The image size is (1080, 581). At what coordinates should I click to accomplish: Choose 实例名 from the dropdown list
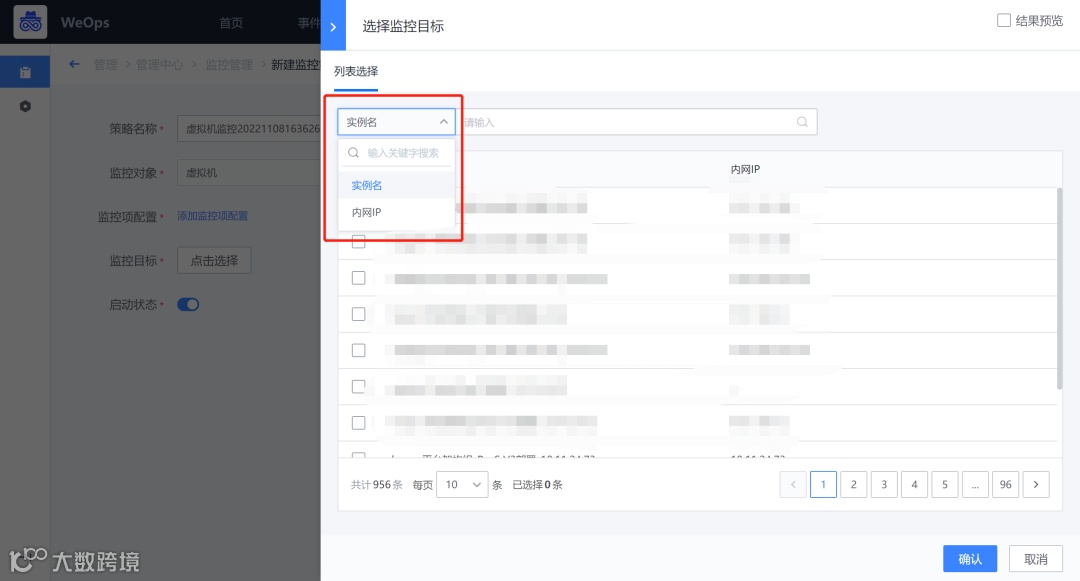click(x=396, y=185)
